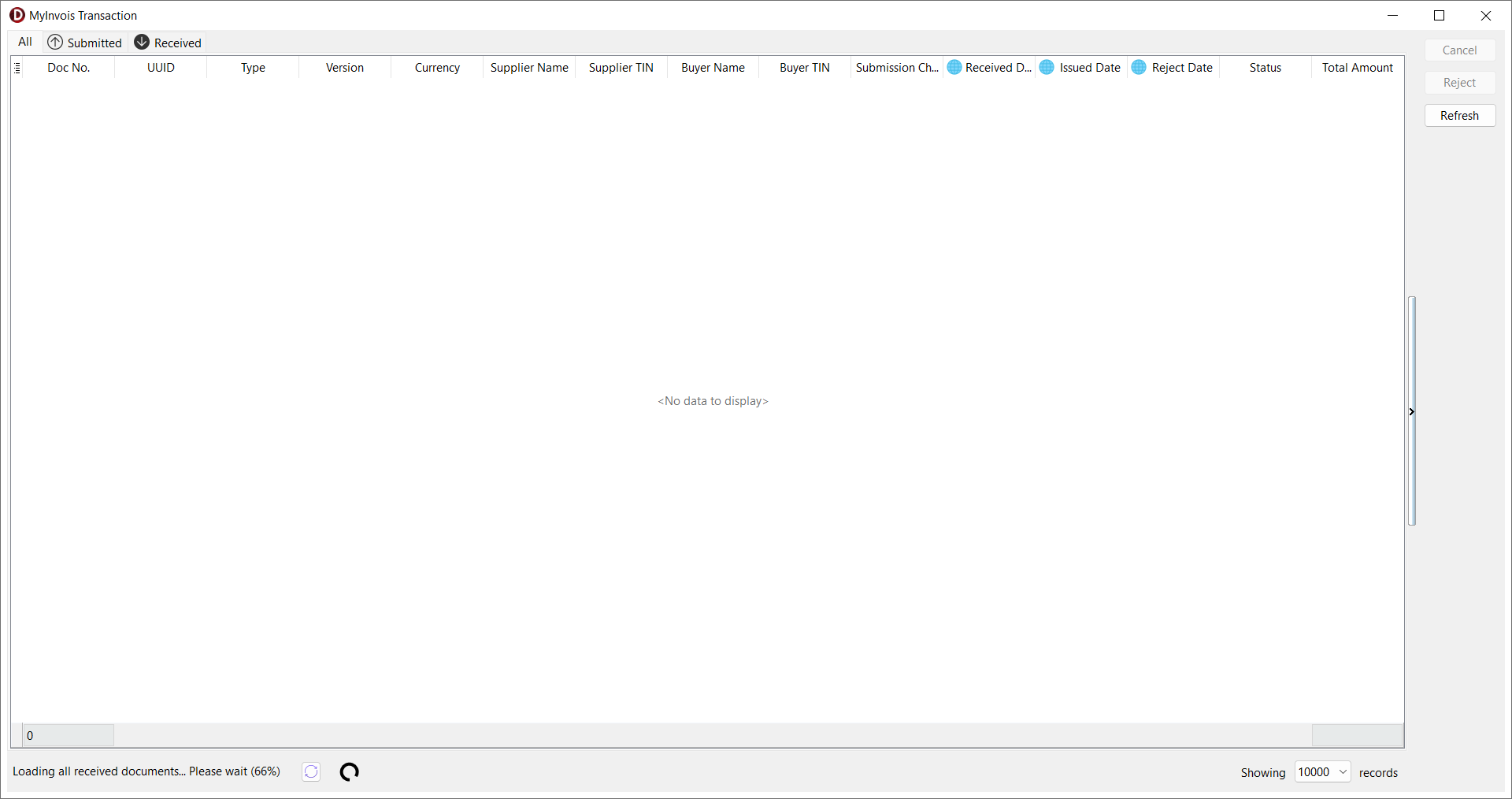The height and width of the screenshot is (799, 1512).
Task: Click the globe icon on Received Date column
Action: pyautogui.click(x=954, y=68)
